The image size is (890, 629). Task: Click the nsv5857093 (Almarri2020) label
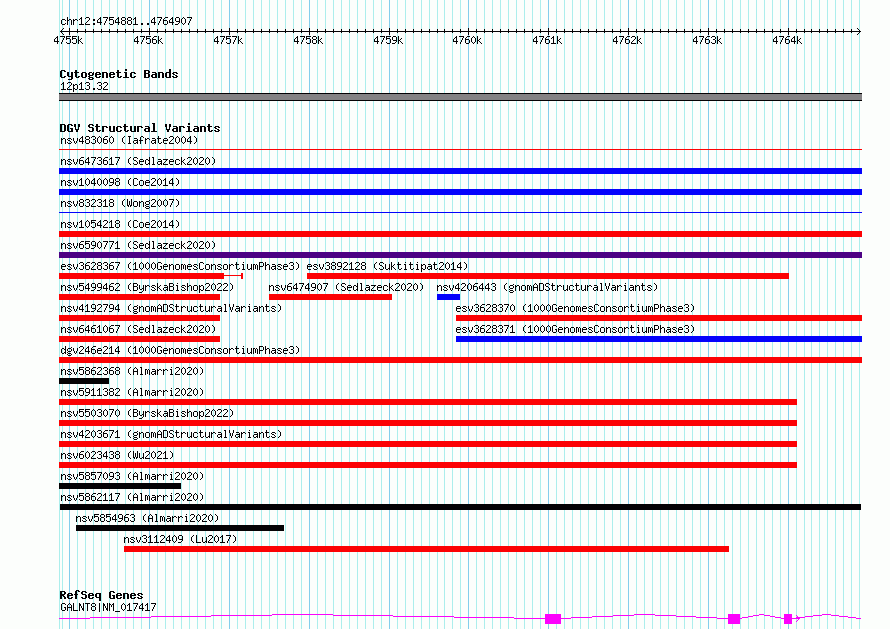coord(132,476)
